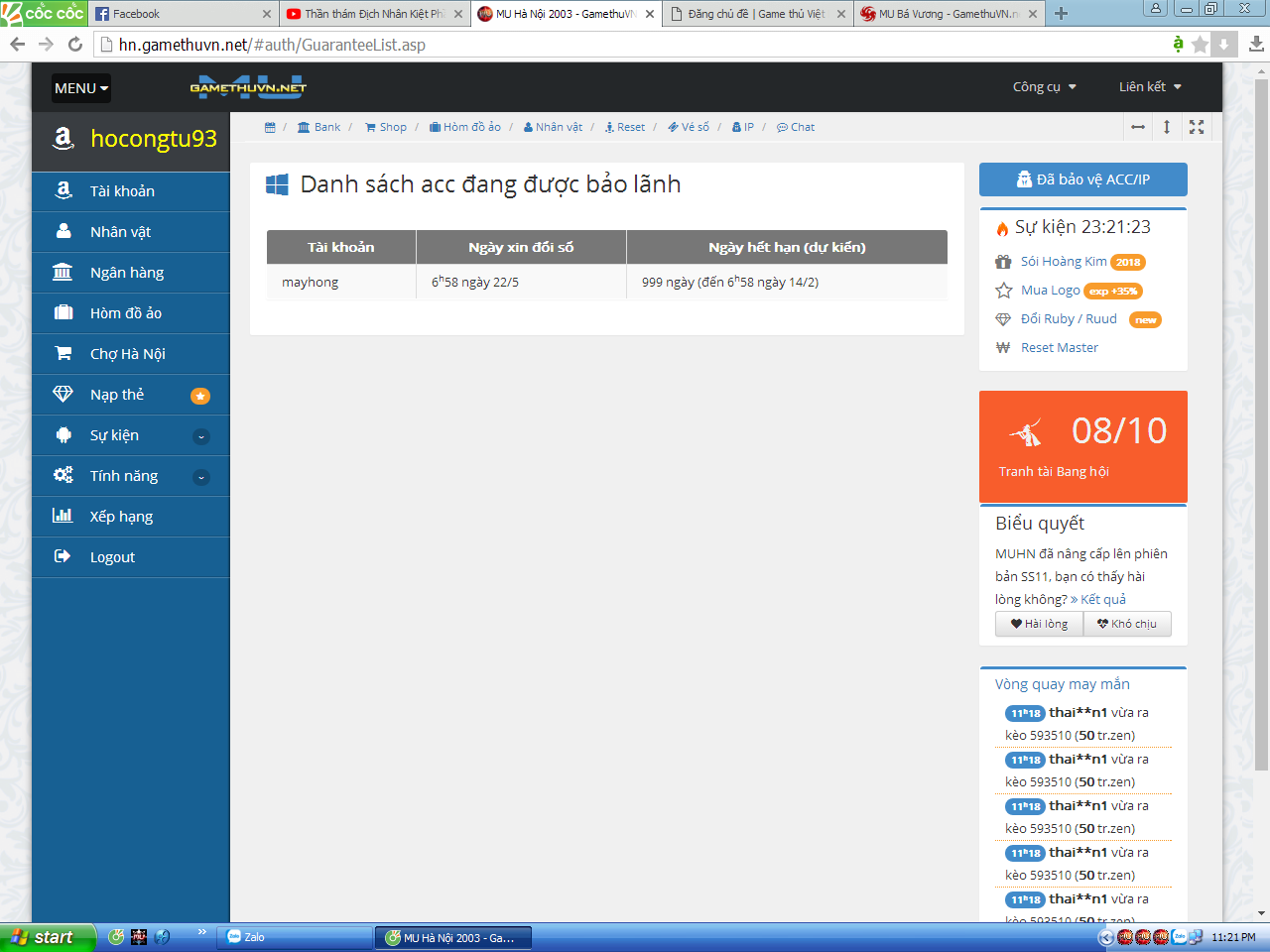This screenshot has height=952, width=1270.
Task: Click the fullscreen expand icon
Action: click(1197, 127)
